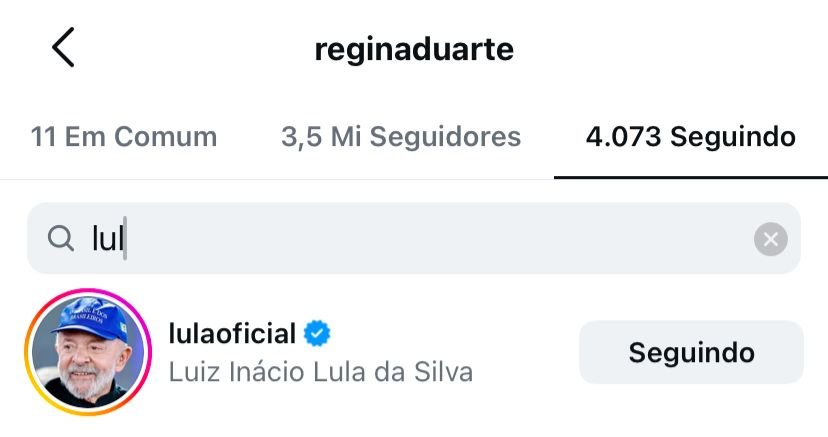Image resolution: width=828 pixels, height=437 pixels.
Task: Click the name Luiz Inácio Lula da Silva
Action: [320, 372]
